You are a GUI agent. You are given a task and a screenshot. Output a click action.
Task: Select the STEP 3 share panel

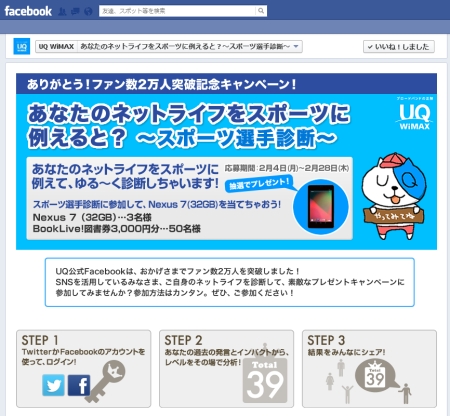[369, 369]
